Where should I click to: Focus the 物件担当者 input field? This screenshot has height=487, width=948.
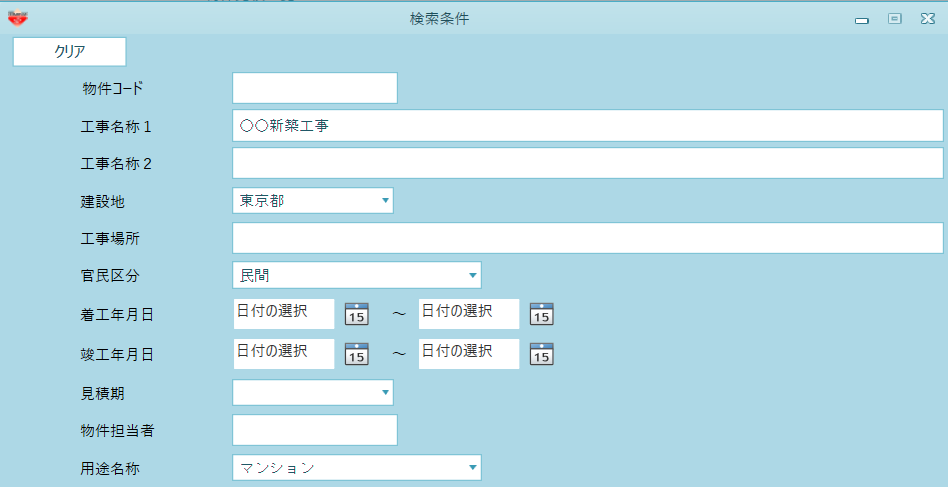(x=315, y=430)
